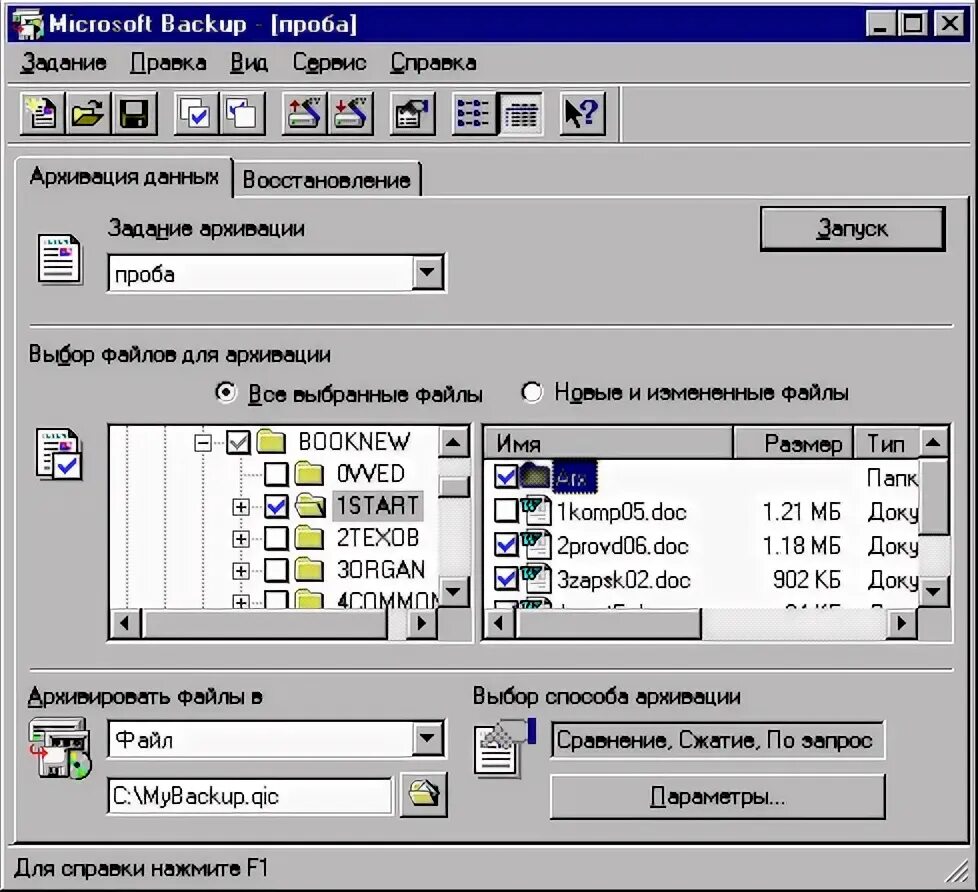This screenshot has width=978, height=892.
Task: Click the C:\MyBackup.qic path input field
Action: (250, 796)
